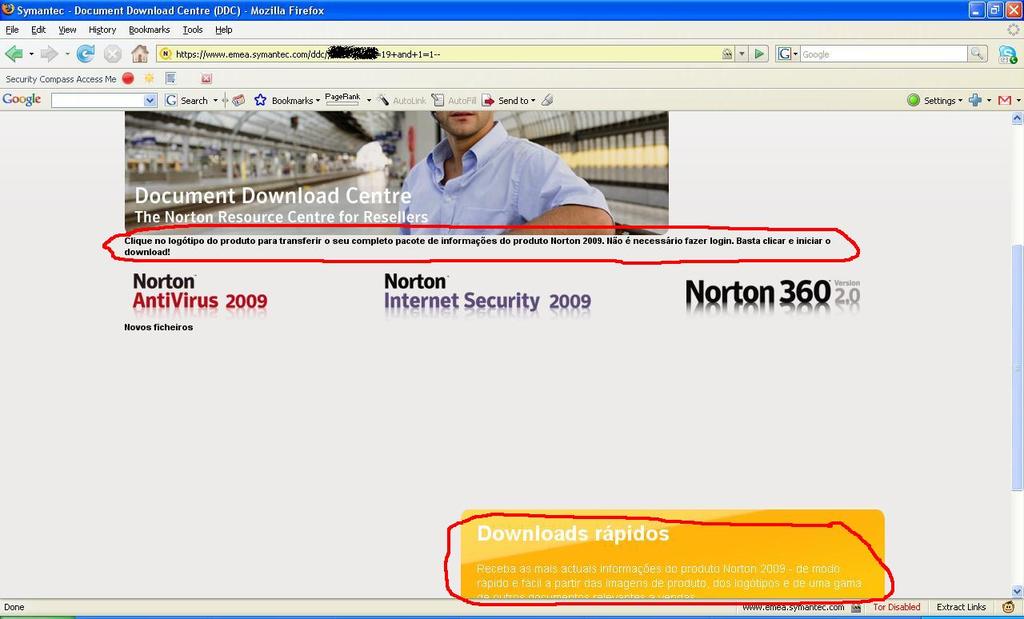
Task: Click the Novos ficheiros text
Action: tap(159, 327)
